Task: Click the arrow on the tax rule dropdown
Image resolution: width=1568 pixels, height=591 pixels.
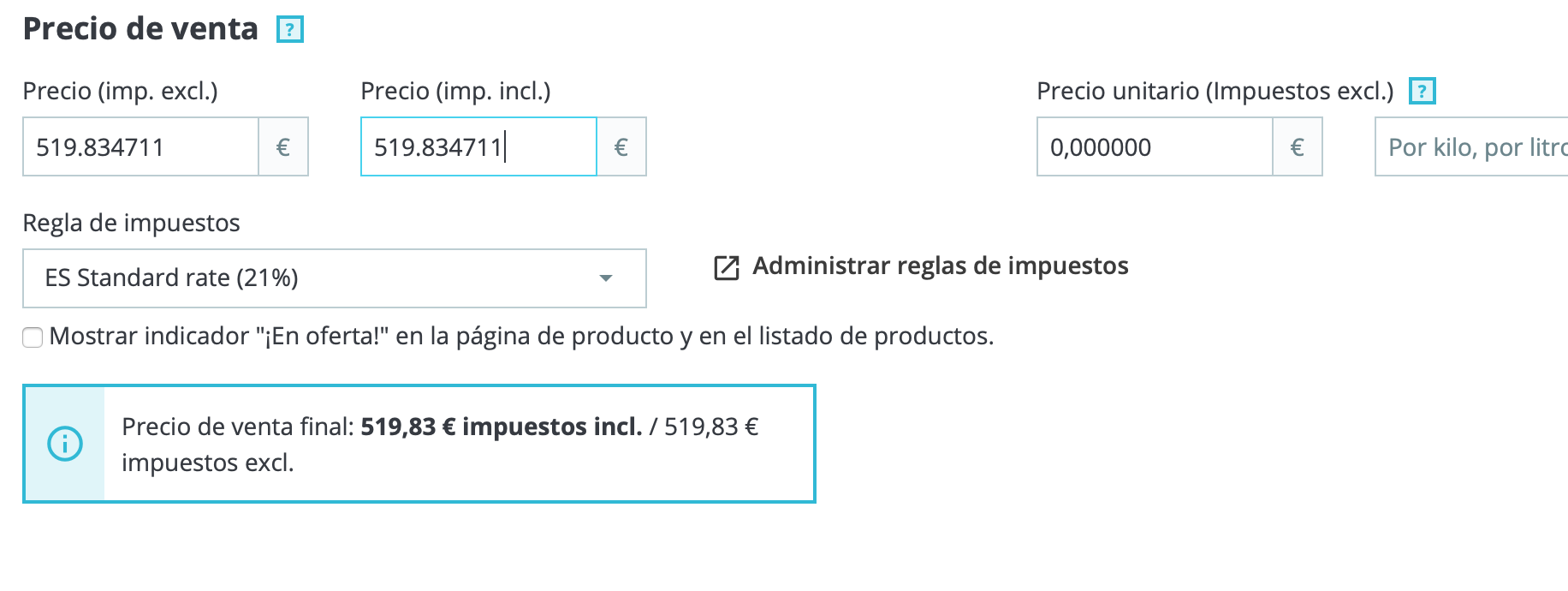Action: 606,278
